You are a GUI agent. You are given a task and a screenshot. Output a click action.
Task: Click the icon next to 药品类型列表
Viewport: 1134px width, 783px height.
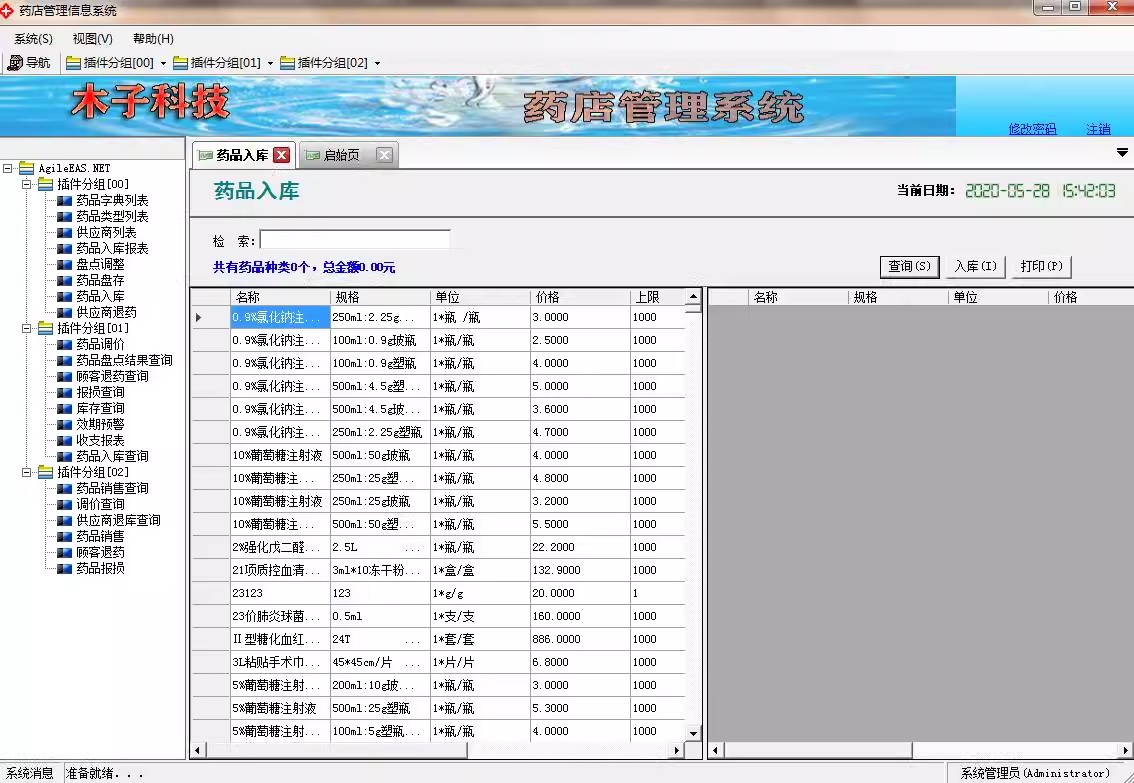pyautogui.click(x=64, y=216)
